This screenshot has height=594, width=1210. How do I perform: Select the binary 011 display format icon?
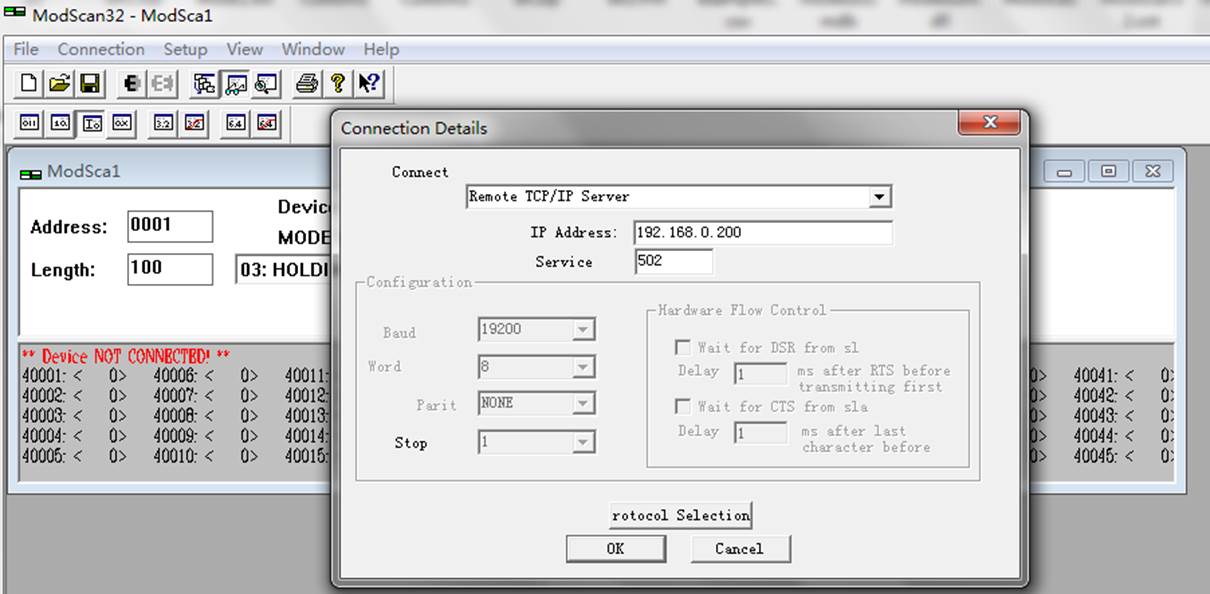pos(29,123)
